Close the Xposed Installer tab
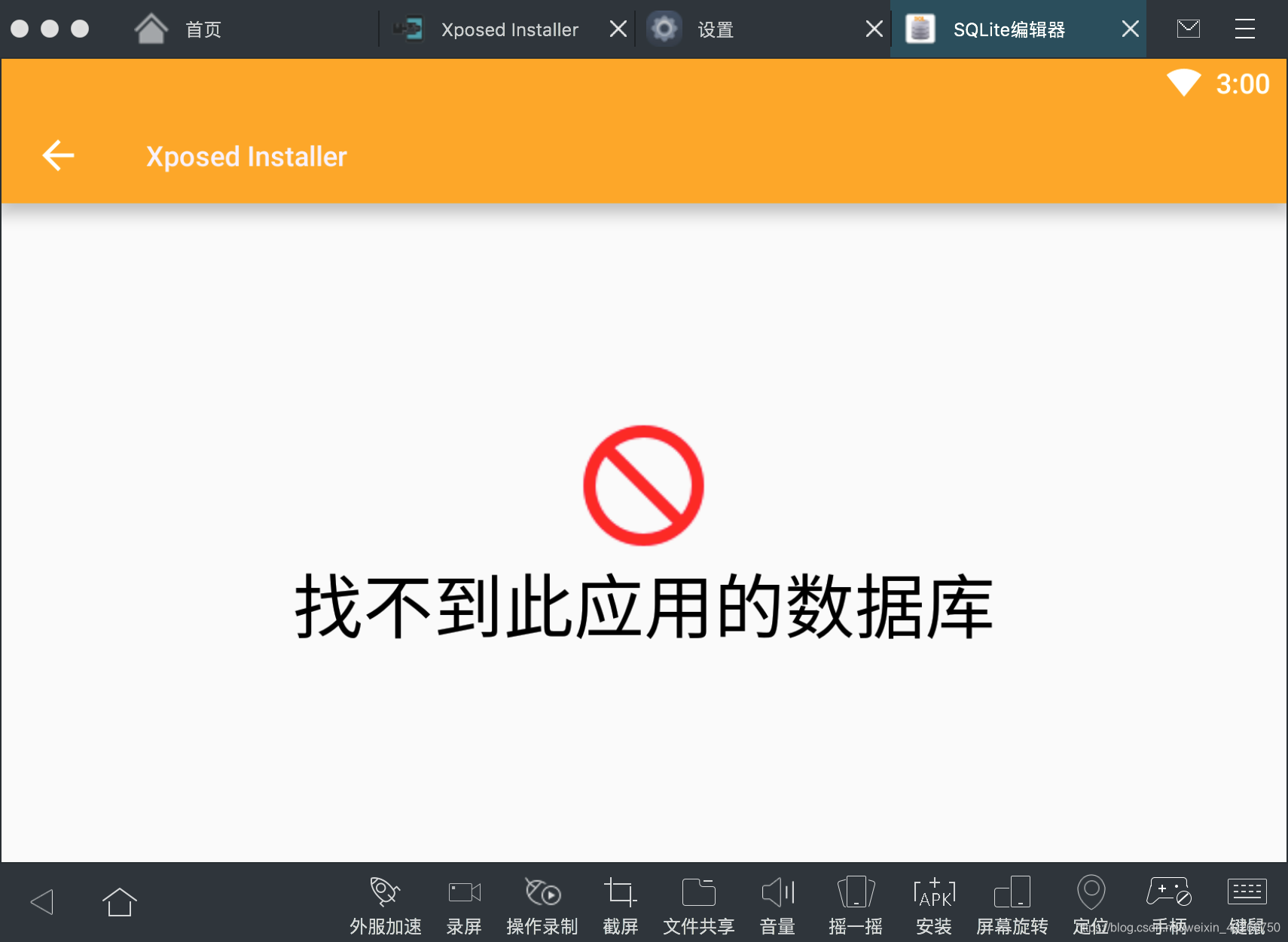Viewport: 1288px width, 942px height. tap(618, 28)
